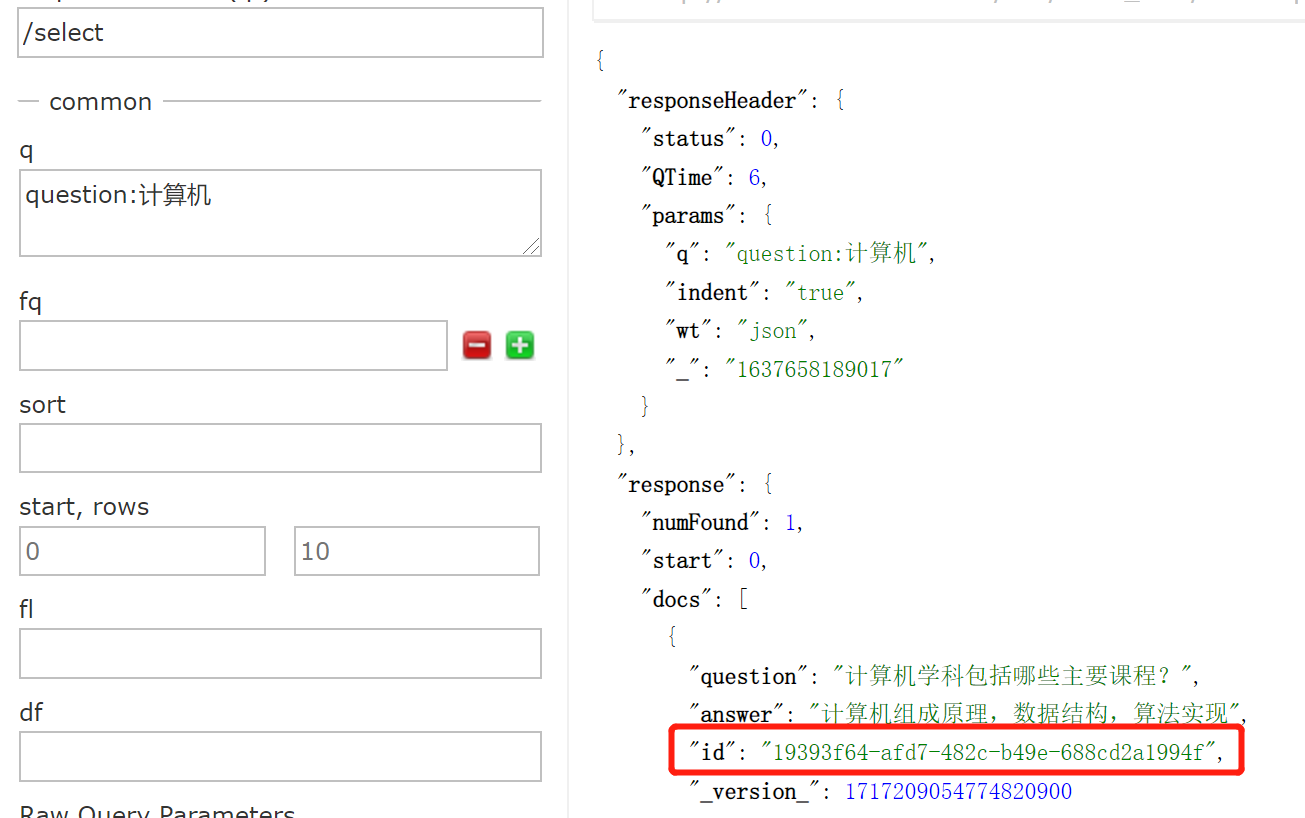Click the common section heading
Viewport: 1305px width, 818px height.
click(x=100, y=102)
